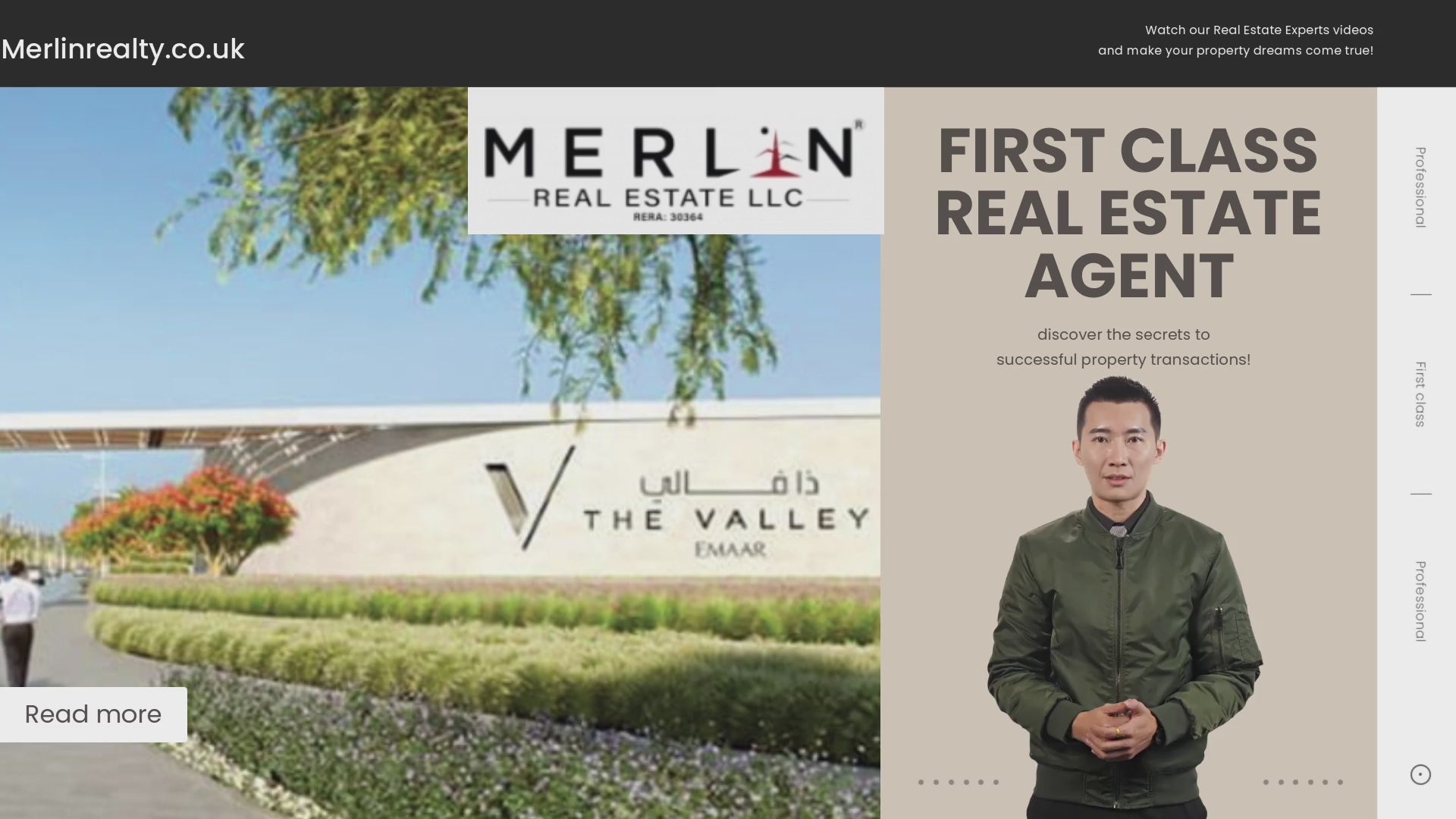1456x819 pixels.
Task: Click the circular target icon in sidebar
Action: click(1420, 774)
